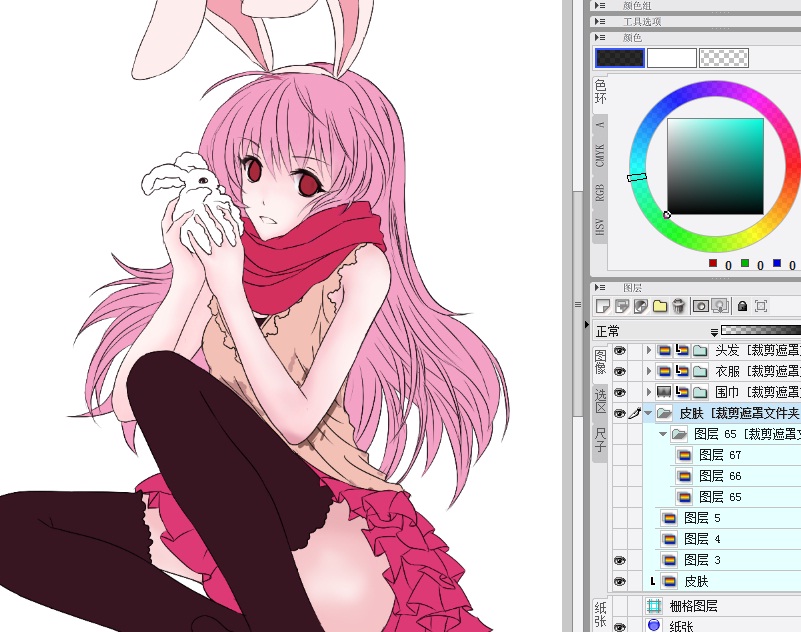Click the third layer-toolbar icon beside duplicate
The height and width of the screenshot is (632, 801).
click(x=641, y=306)
